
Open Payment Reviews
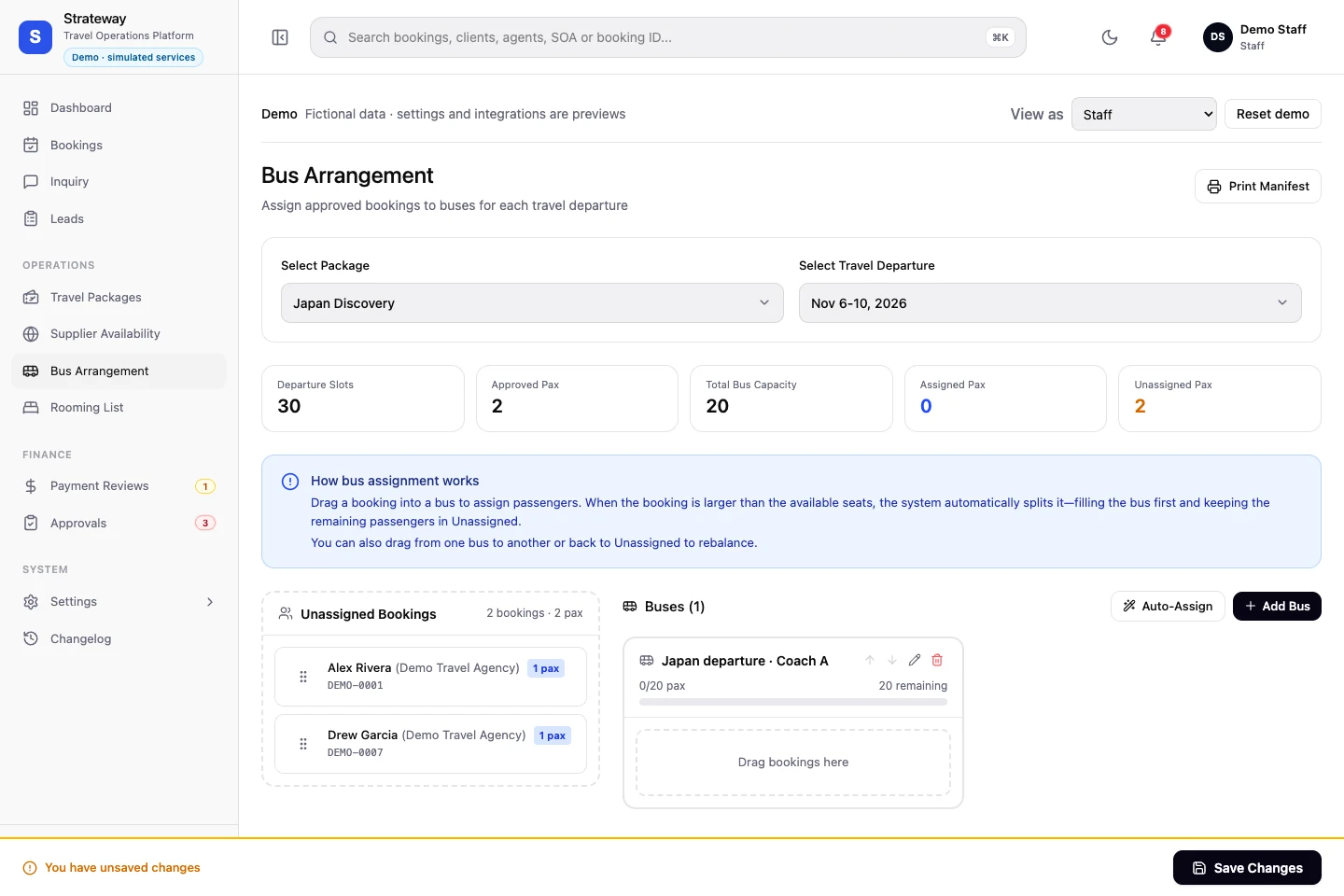point(119,486)
